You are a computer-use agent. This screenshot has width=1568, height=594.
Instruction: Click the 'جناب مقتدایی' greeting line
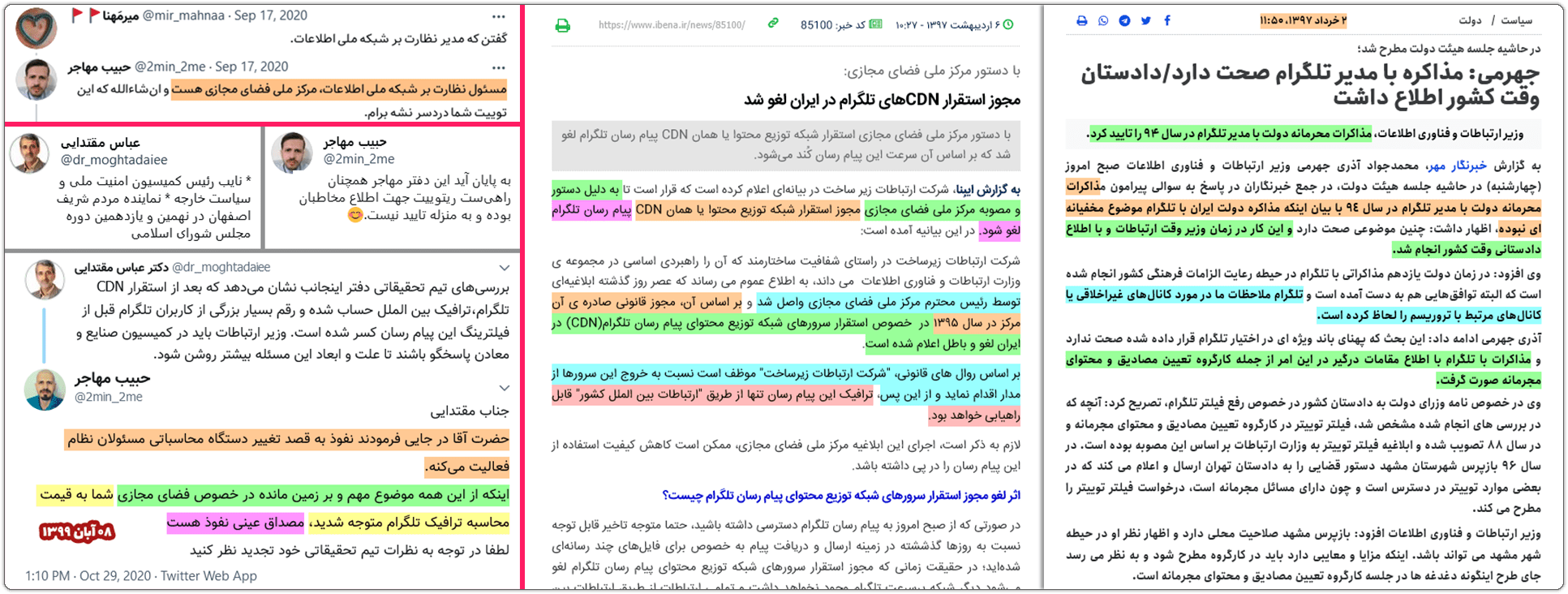tap(469, 411)
